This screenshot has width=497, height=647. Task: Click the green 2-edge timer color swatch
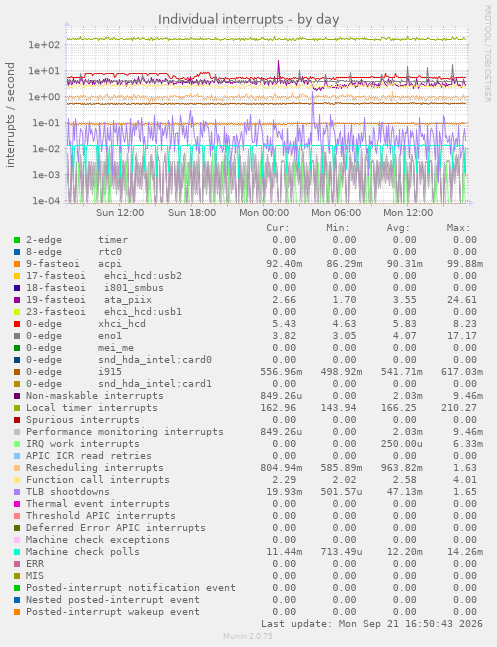(x=17, y=240)
